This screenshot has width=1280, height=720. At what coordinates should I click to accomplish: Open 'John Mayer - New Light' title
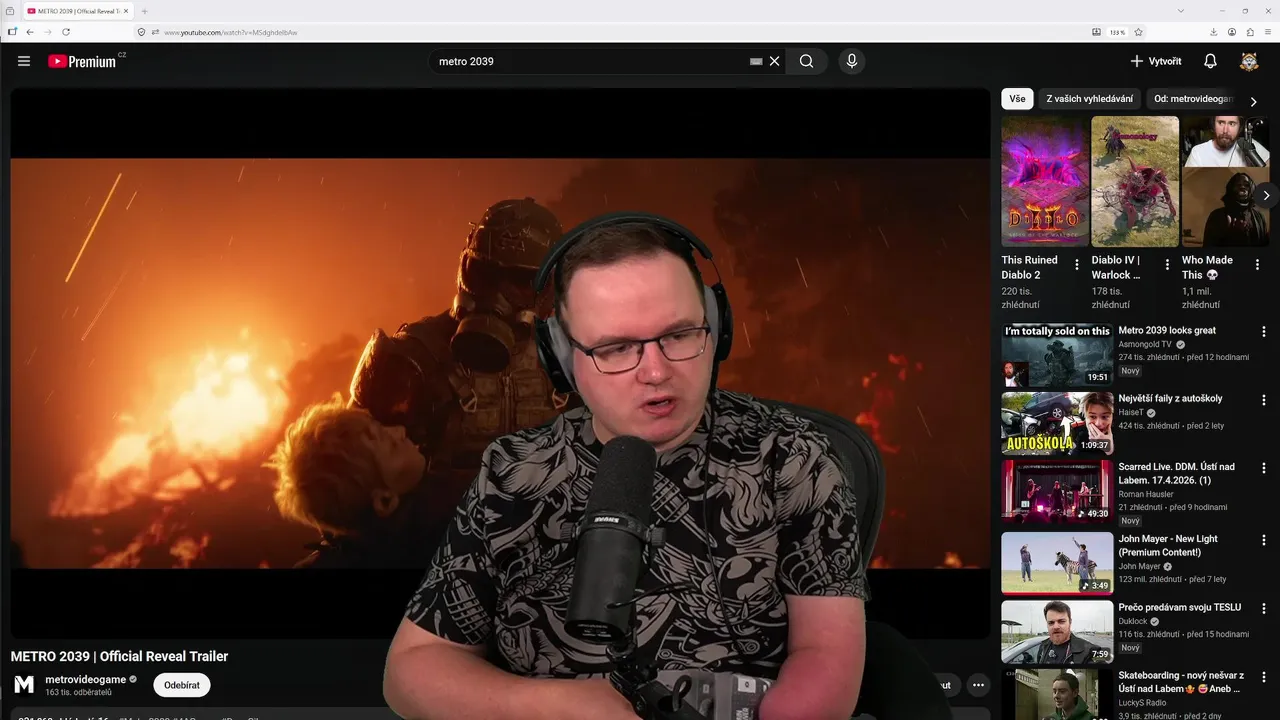point(1168,545)
